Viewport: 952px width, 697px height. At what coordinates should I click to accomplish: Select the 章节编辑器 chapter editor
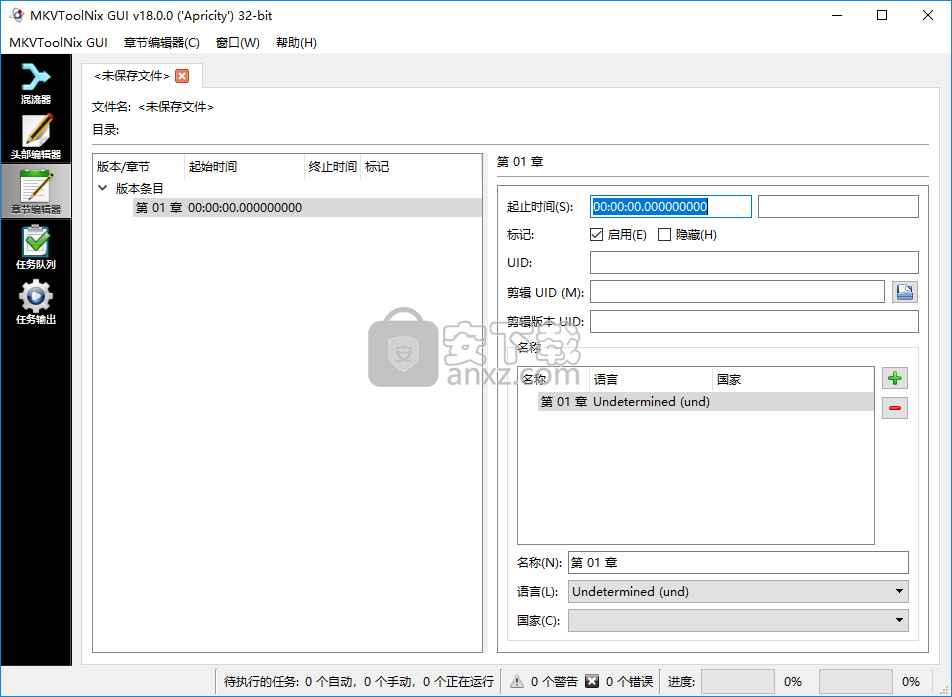[36, 191]
